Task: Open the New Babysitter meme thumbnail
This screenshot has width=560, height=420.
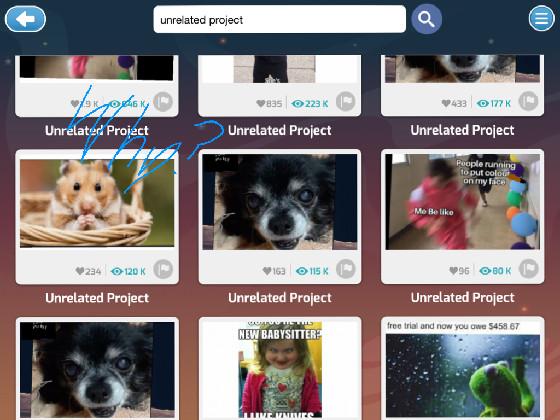Action: coord(280,370)
